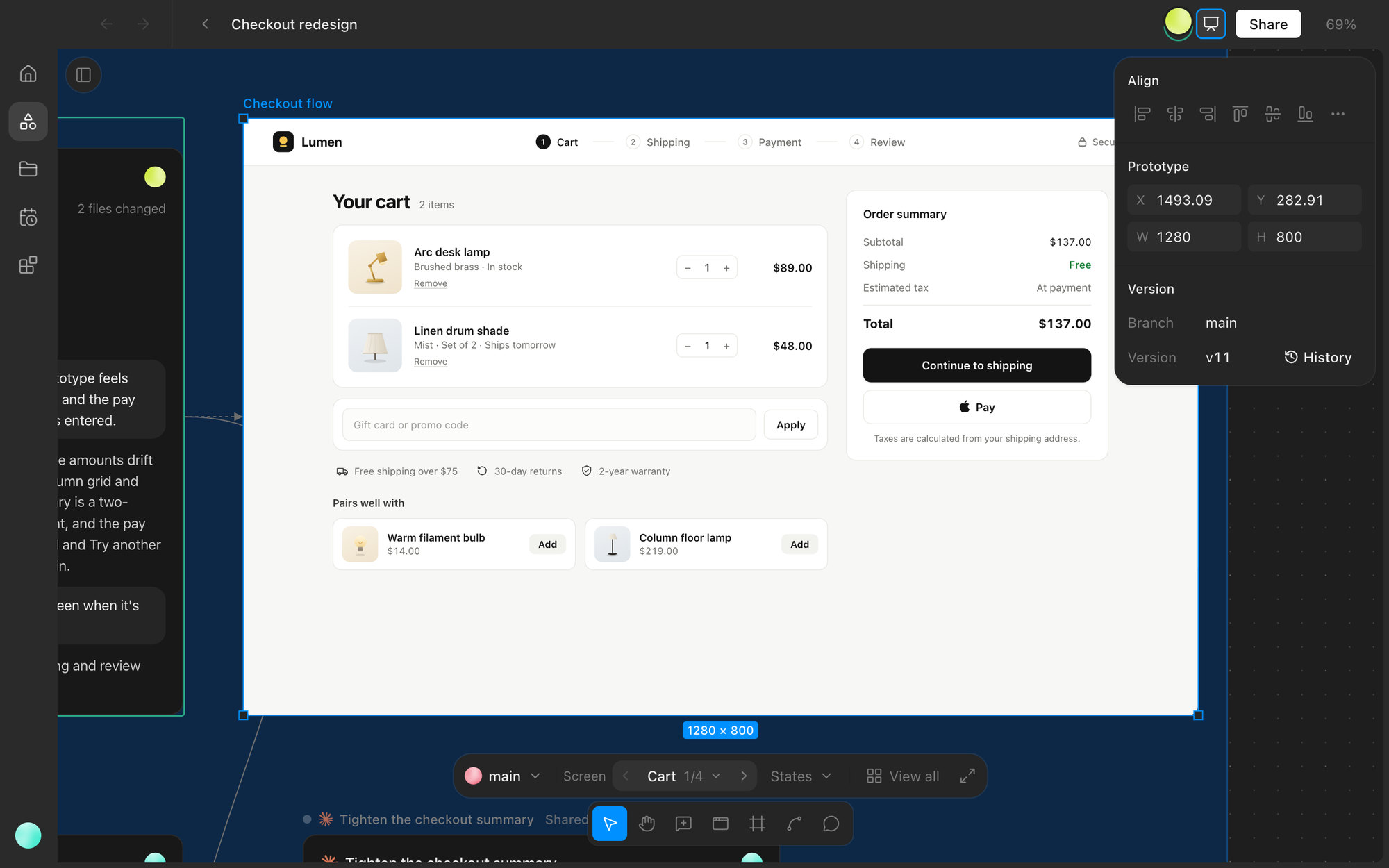Click back chevron beside Checkout redesign
Screen dimensions: 1389x868
205,24
